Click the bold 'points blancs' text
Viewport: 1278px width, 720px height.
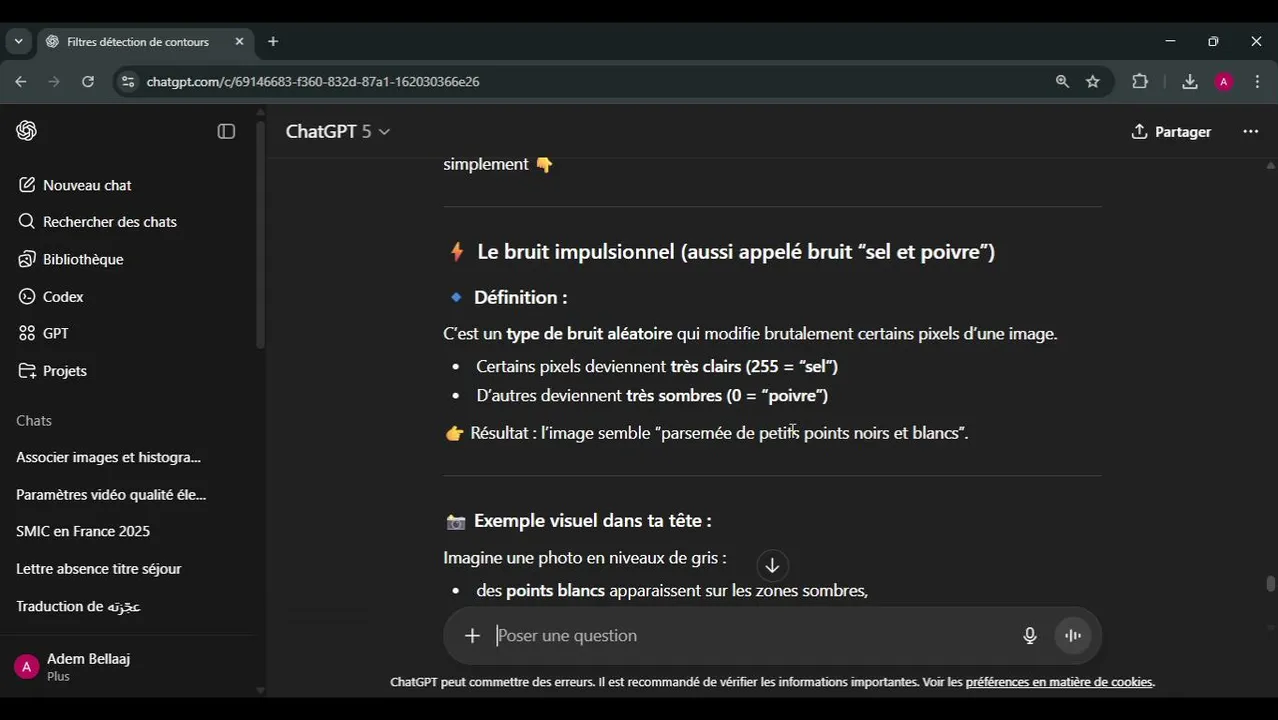tap(555, 591)
